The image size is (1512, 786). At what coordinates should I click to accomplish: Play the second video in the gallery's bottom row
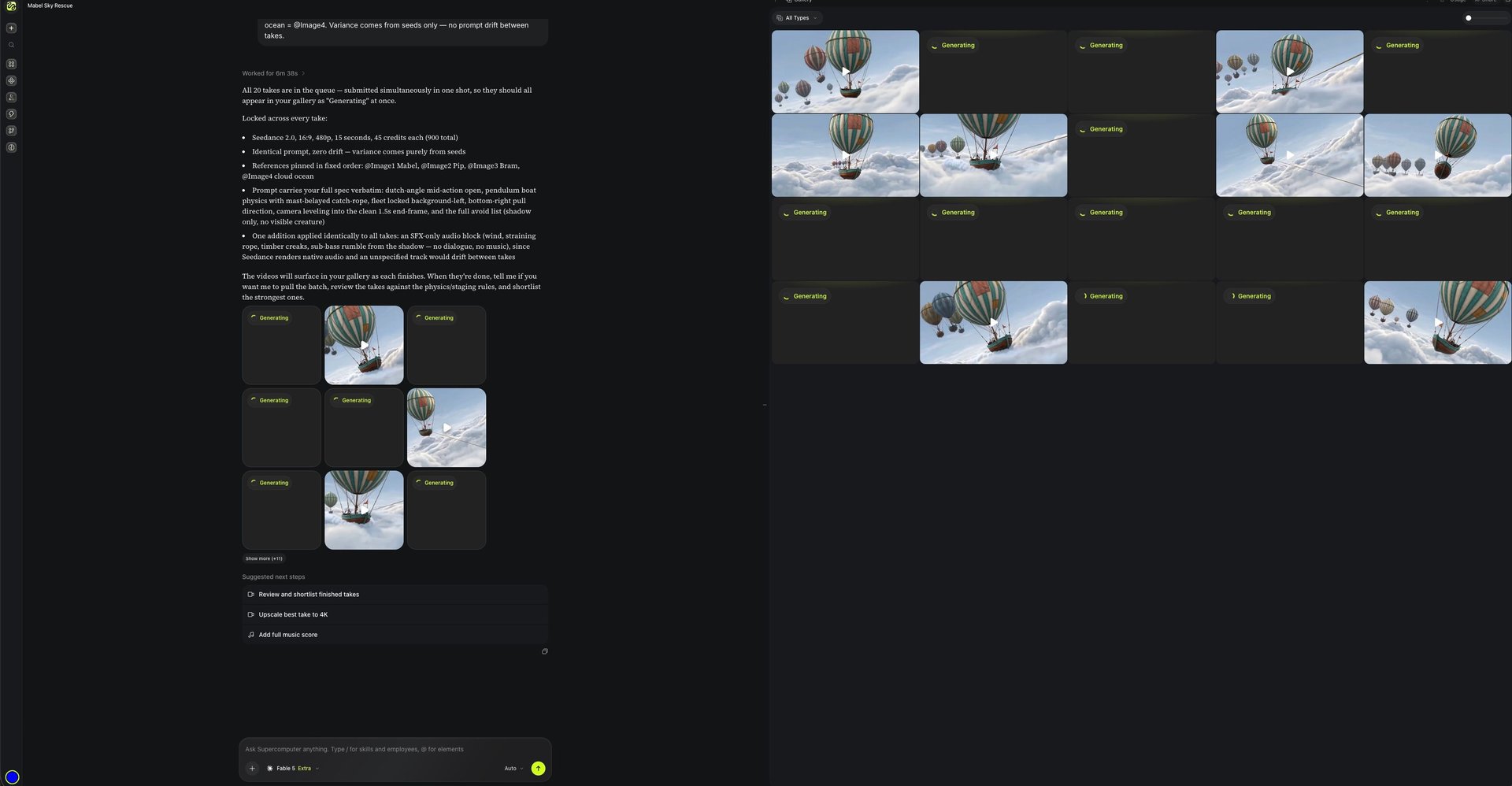pos(993,323)
